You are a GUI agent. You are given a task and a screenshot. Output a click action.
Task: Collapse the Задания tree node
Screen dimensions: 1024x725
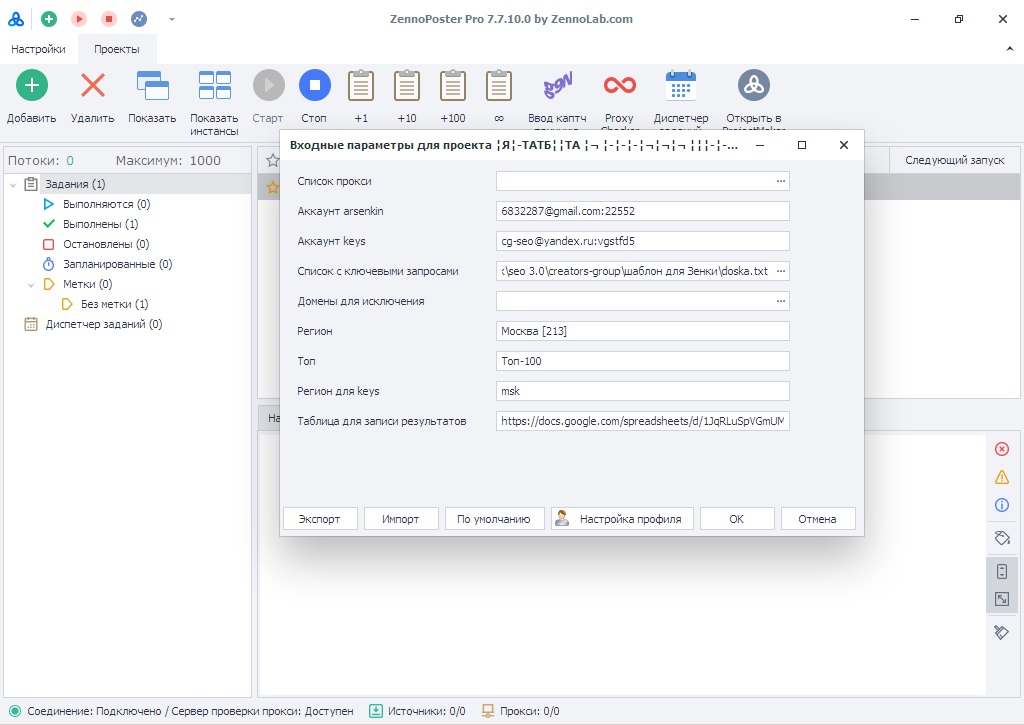(x=13, y=185)
